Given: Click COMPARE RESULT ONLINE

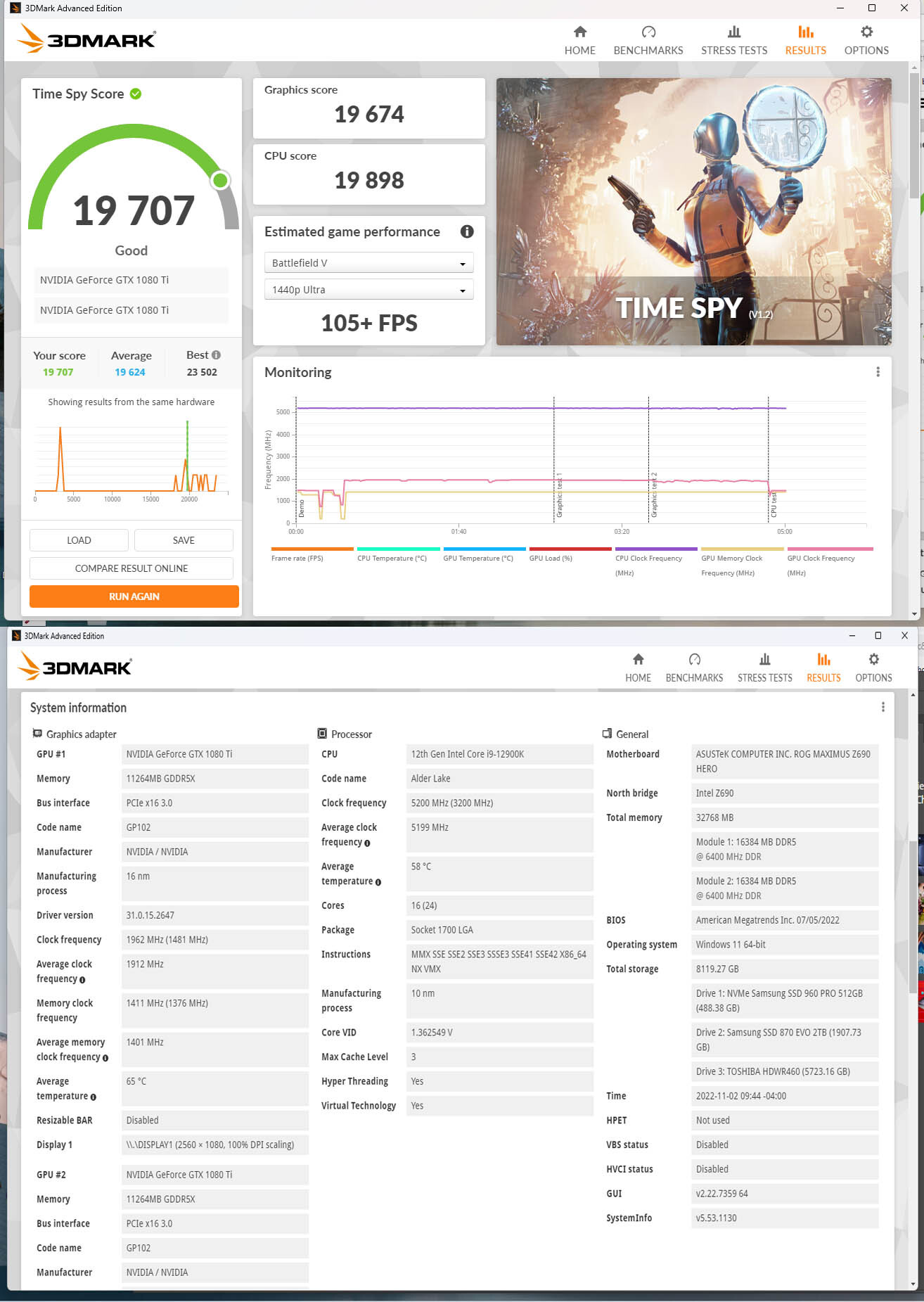Looking at the screenshot, I should click(131, 568).
